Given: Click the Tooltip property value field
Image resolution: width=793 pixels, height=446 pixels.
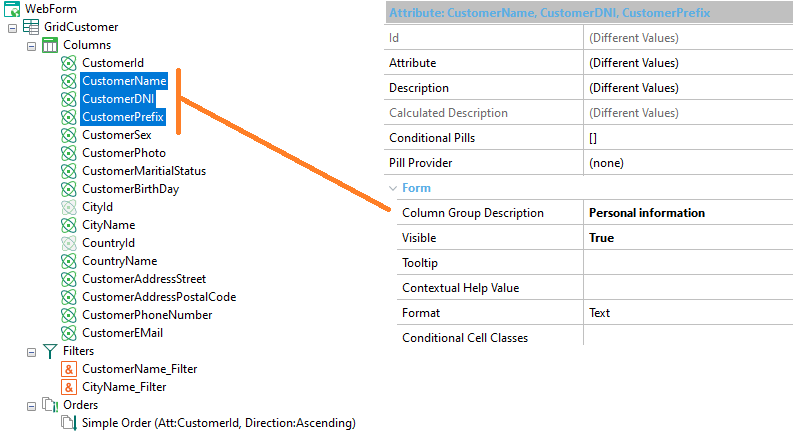Looking at the screenshot, I should point(688,263).
